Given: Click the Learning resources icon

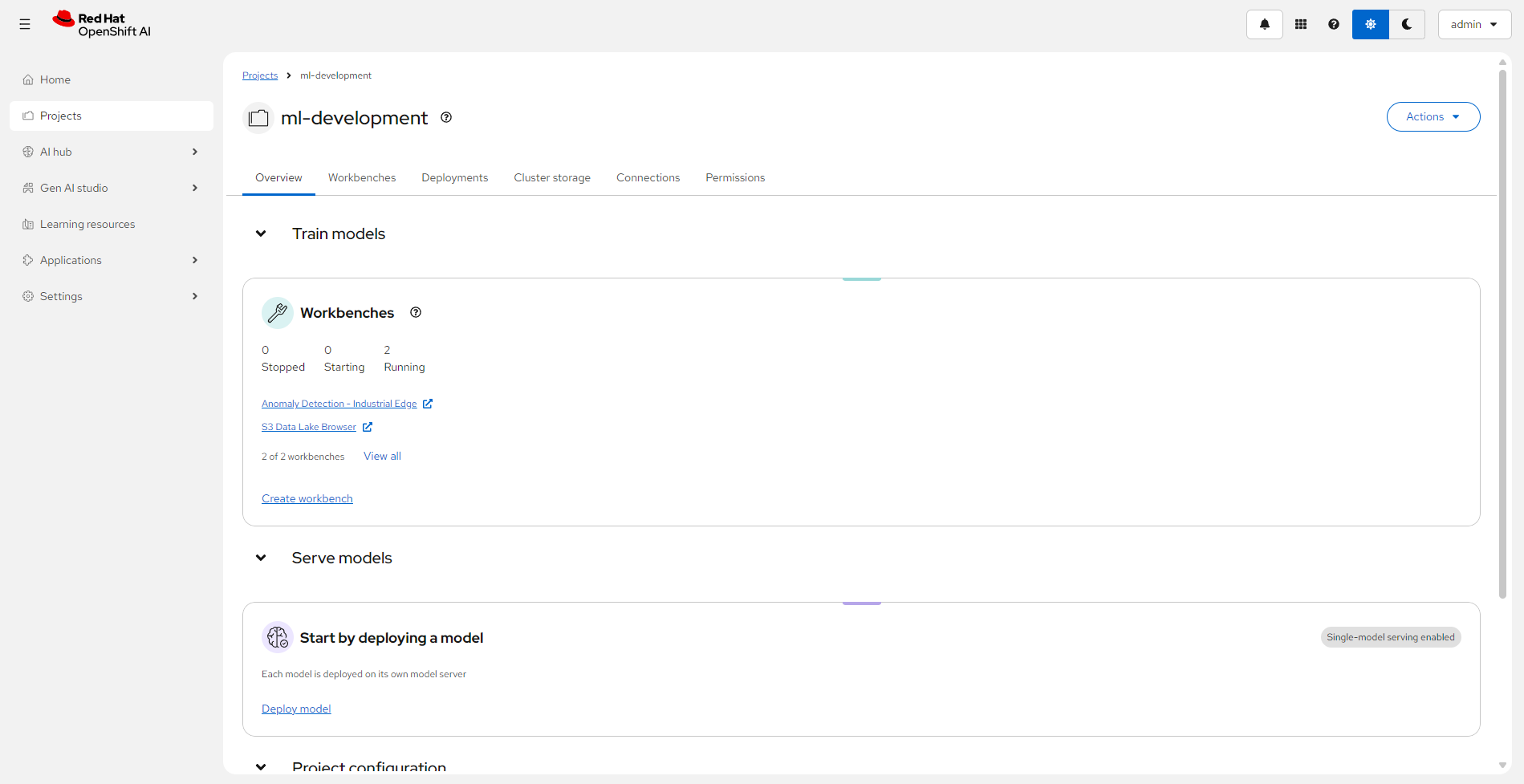Looking at the screenshot, I should 28,224.
